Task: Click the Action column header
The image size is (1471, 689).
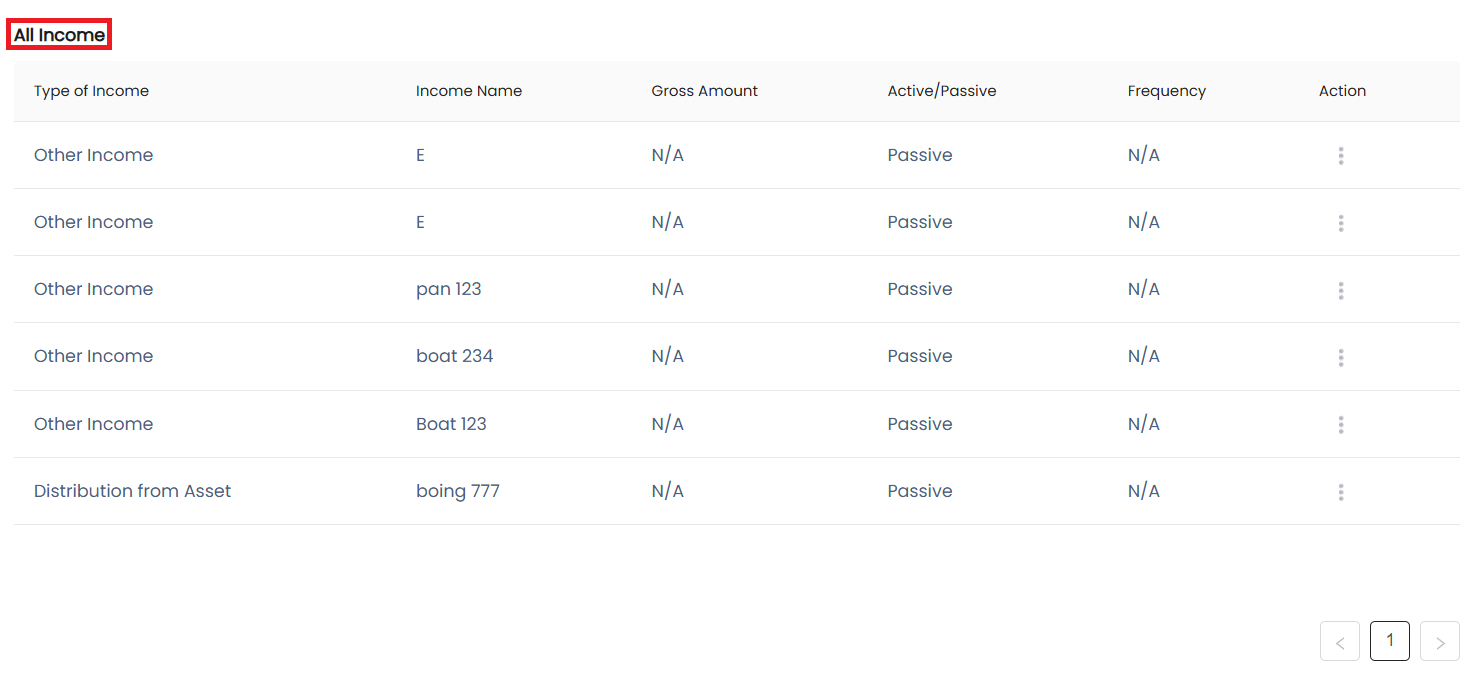Action: click(1342, 91)
